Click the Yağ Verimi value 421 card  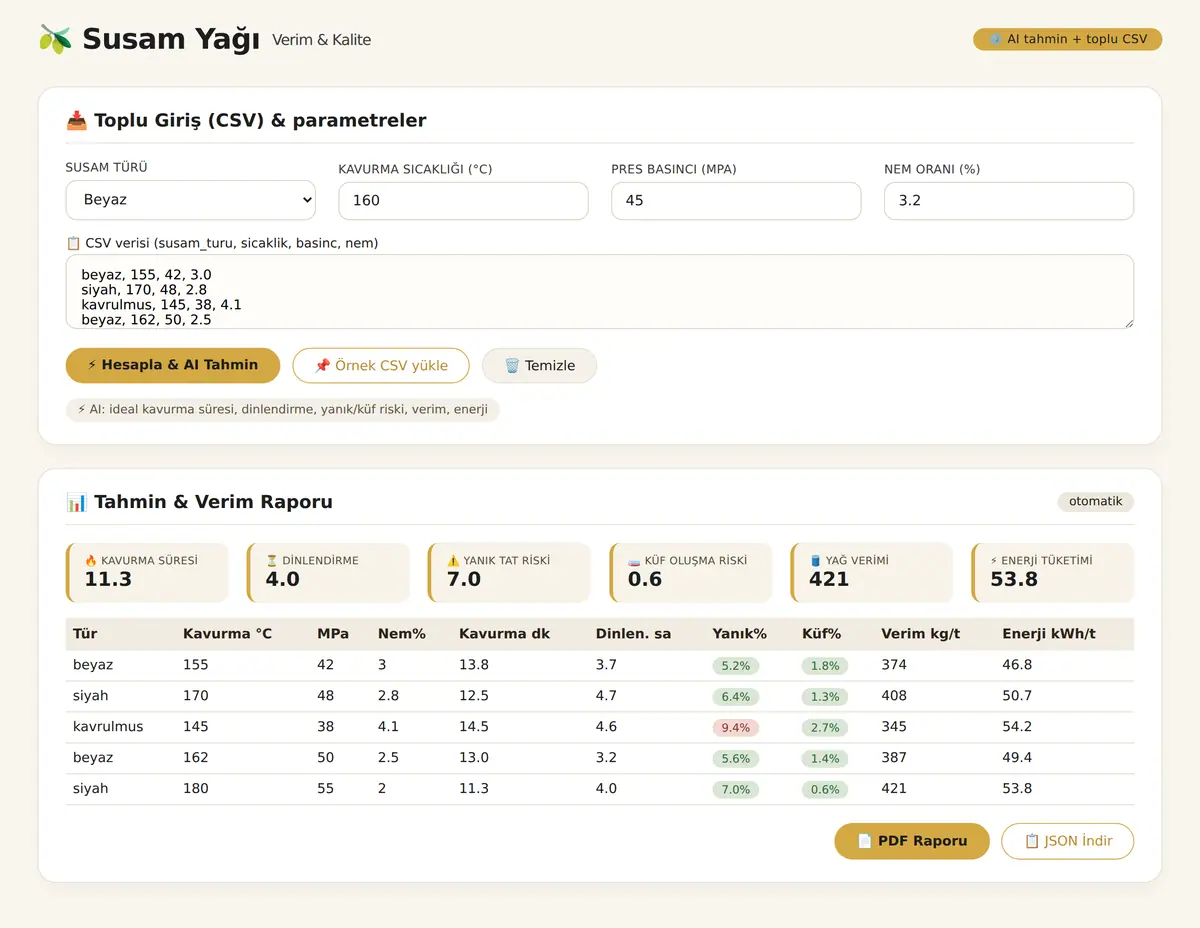871,573
